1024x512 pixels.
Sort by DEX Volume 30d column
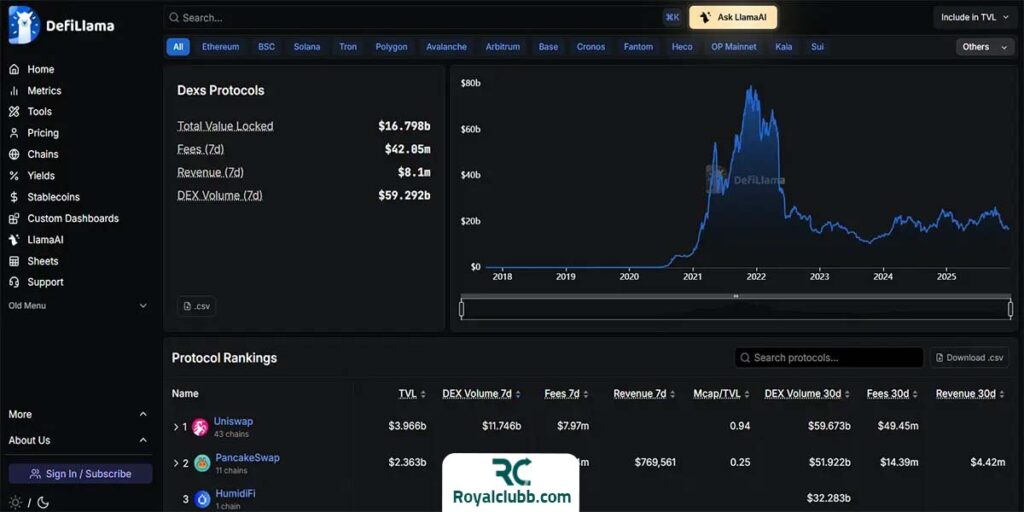click(x=808, y=394)
